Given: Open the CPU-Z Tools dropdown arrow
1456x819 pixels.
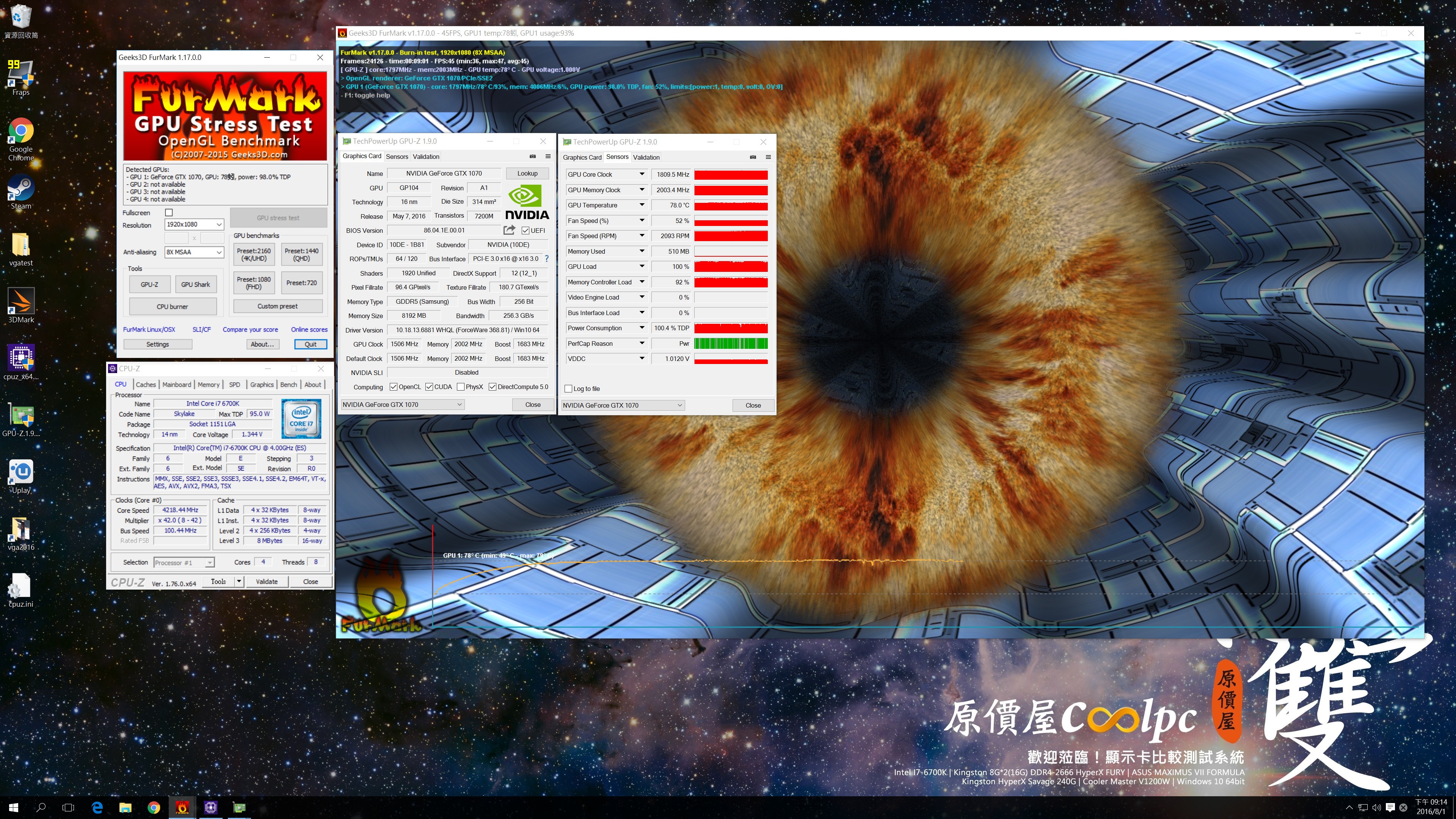Looking at the screenshot, I should coord(239,582).
